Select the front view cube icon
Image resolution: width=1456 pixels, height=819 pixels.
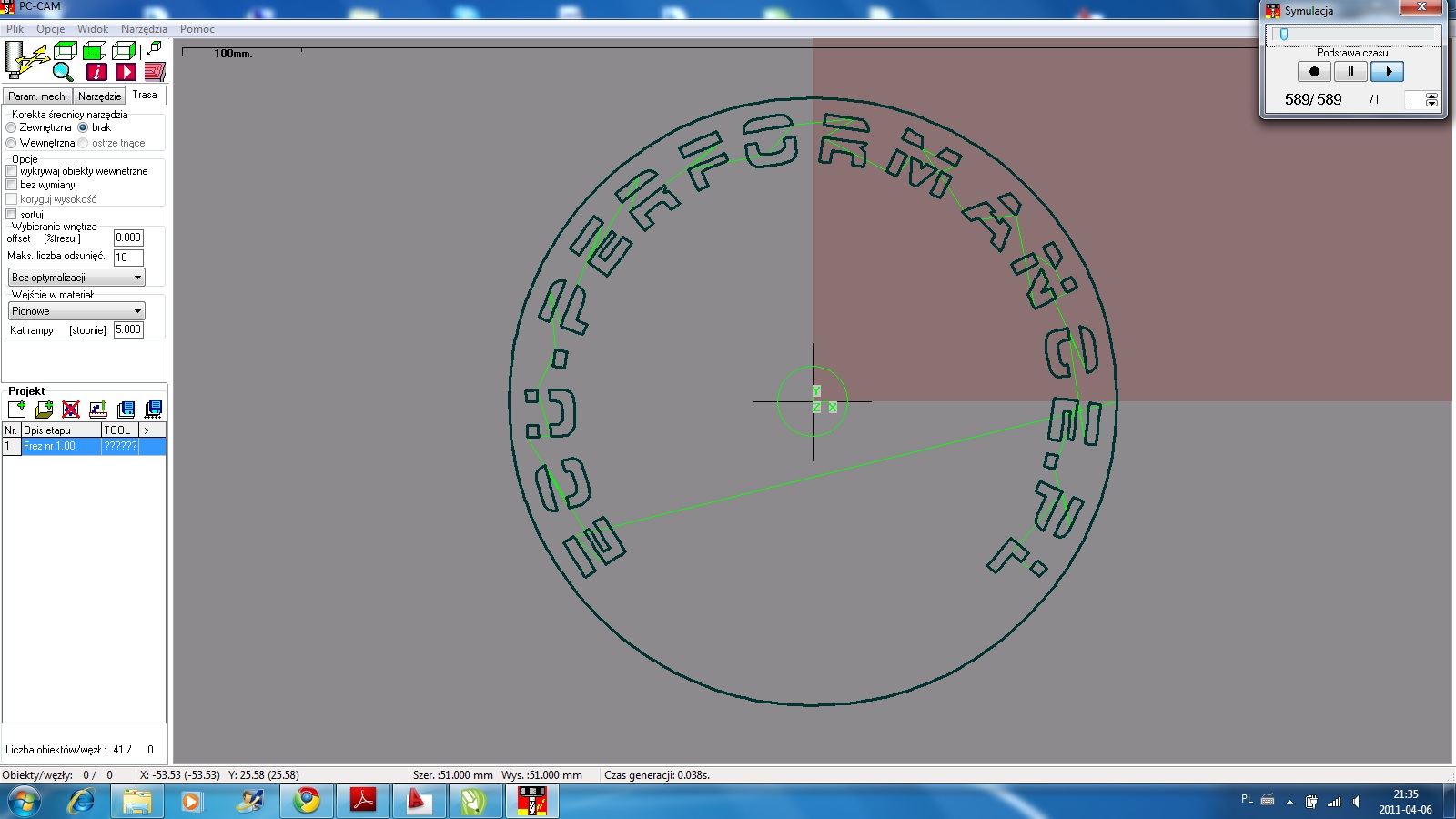pos(95,51)
